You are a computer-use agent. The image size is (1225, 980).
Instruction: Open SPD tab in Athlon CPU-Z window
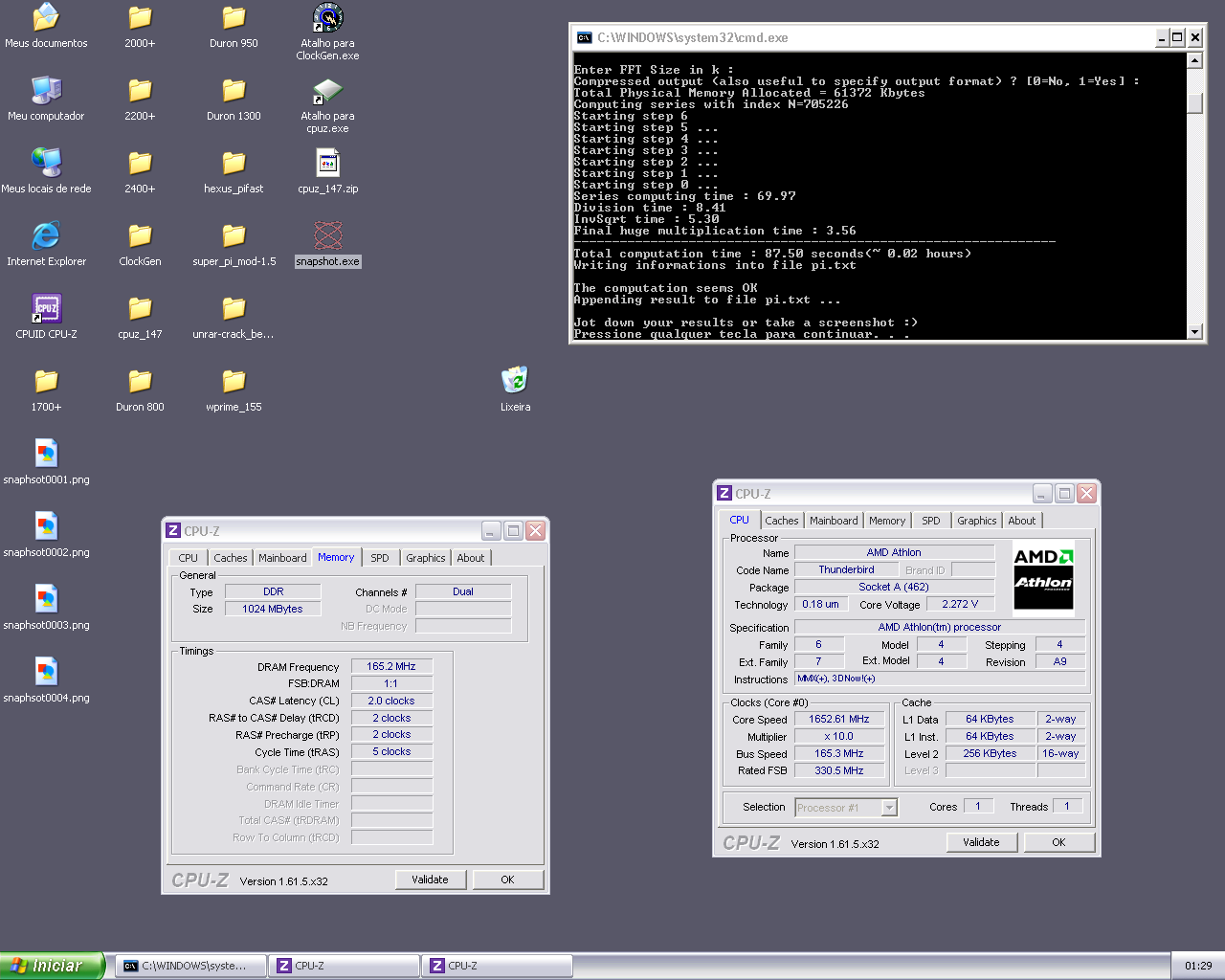pyautogui.click(x=931, y=521)
